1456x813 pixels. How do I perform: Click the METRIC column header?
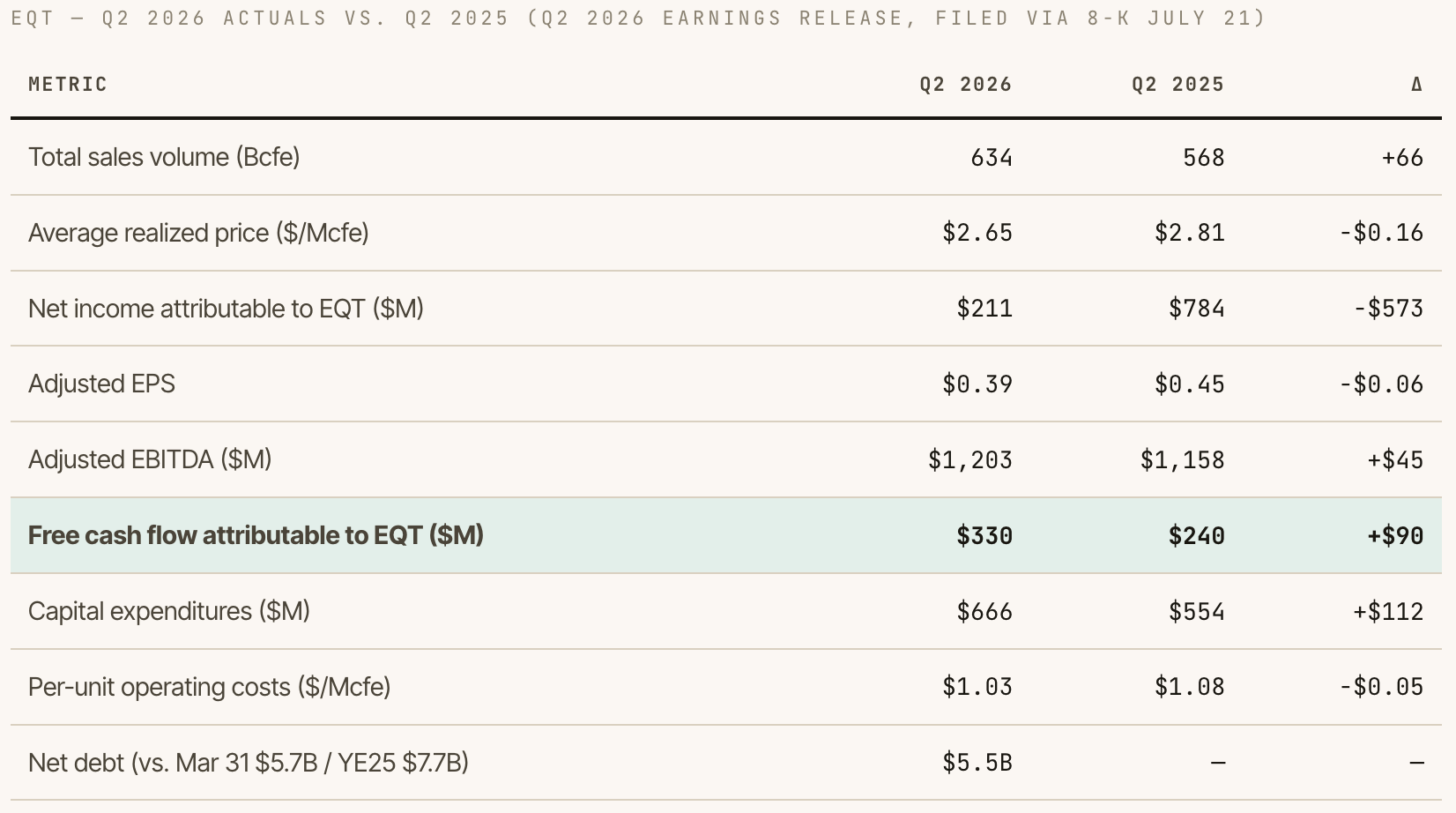point(68,85)
